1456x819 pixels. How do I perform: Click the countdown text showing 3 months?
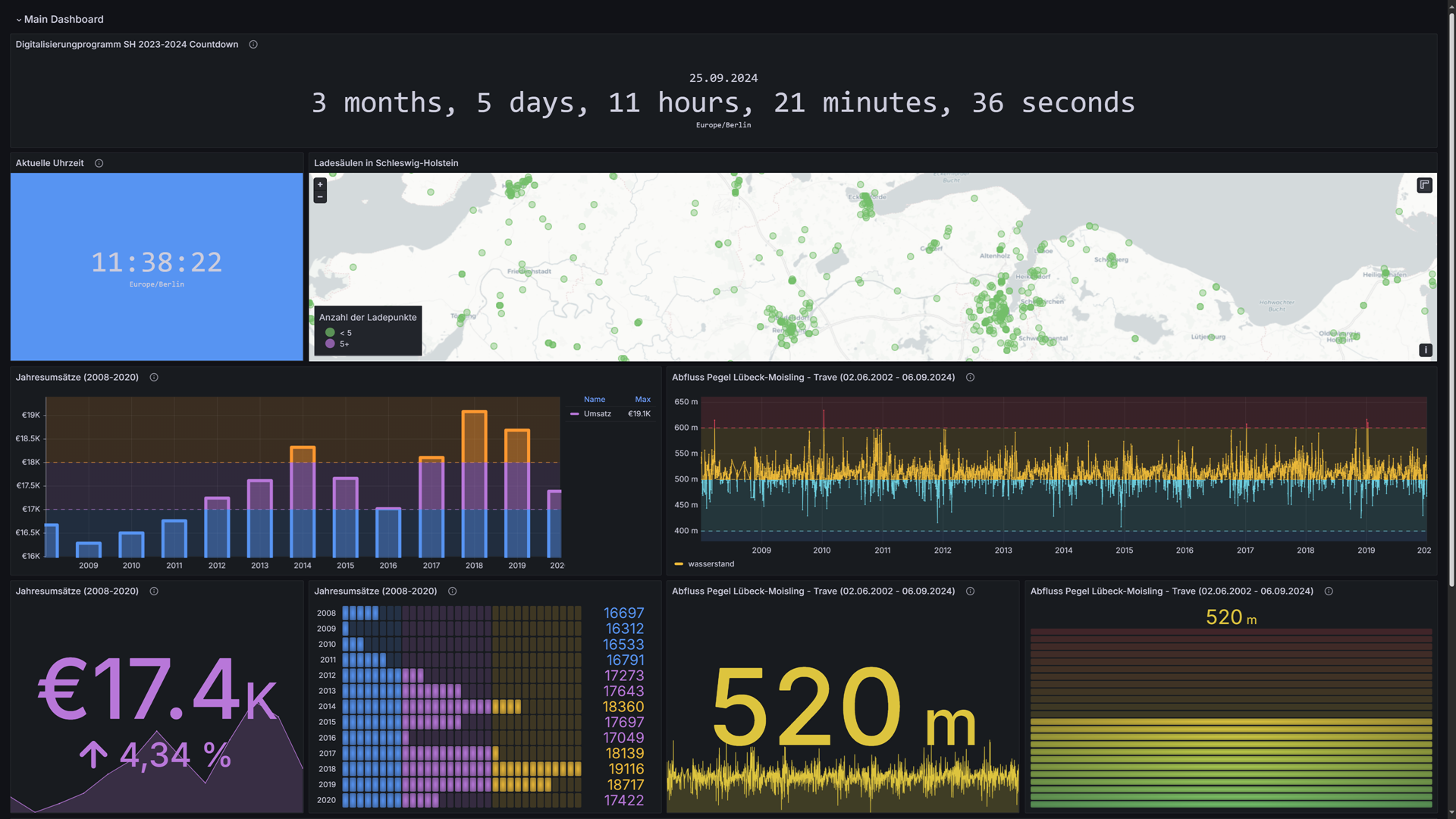723,102
